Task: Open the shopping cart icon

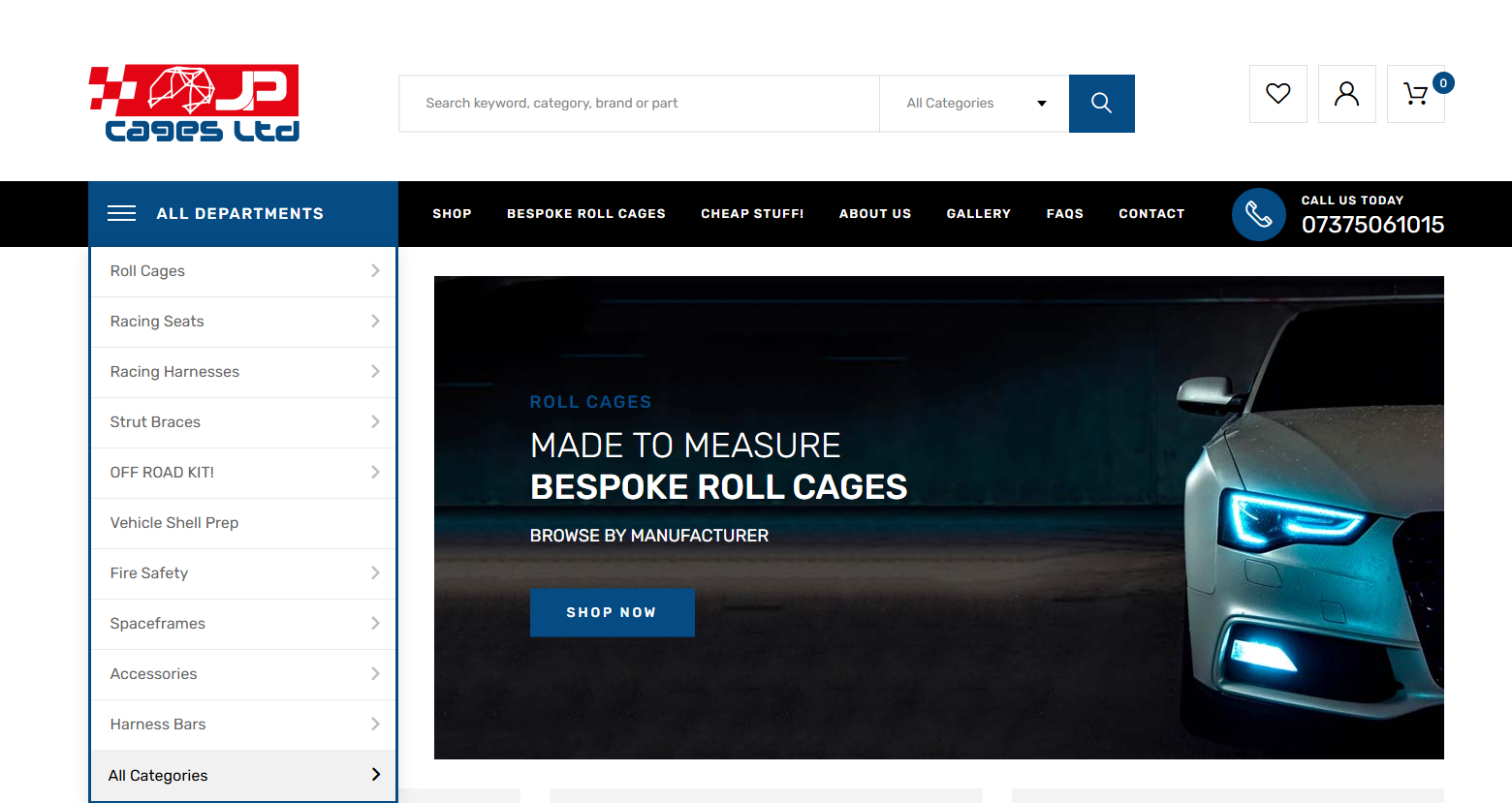Action: coord(1415,94)
